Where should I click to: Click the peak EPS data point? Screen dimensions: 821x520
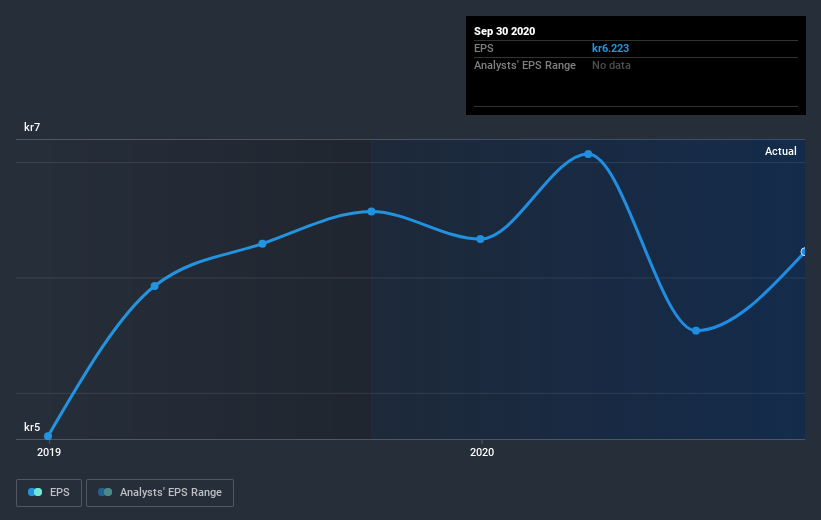click(588, 154)
